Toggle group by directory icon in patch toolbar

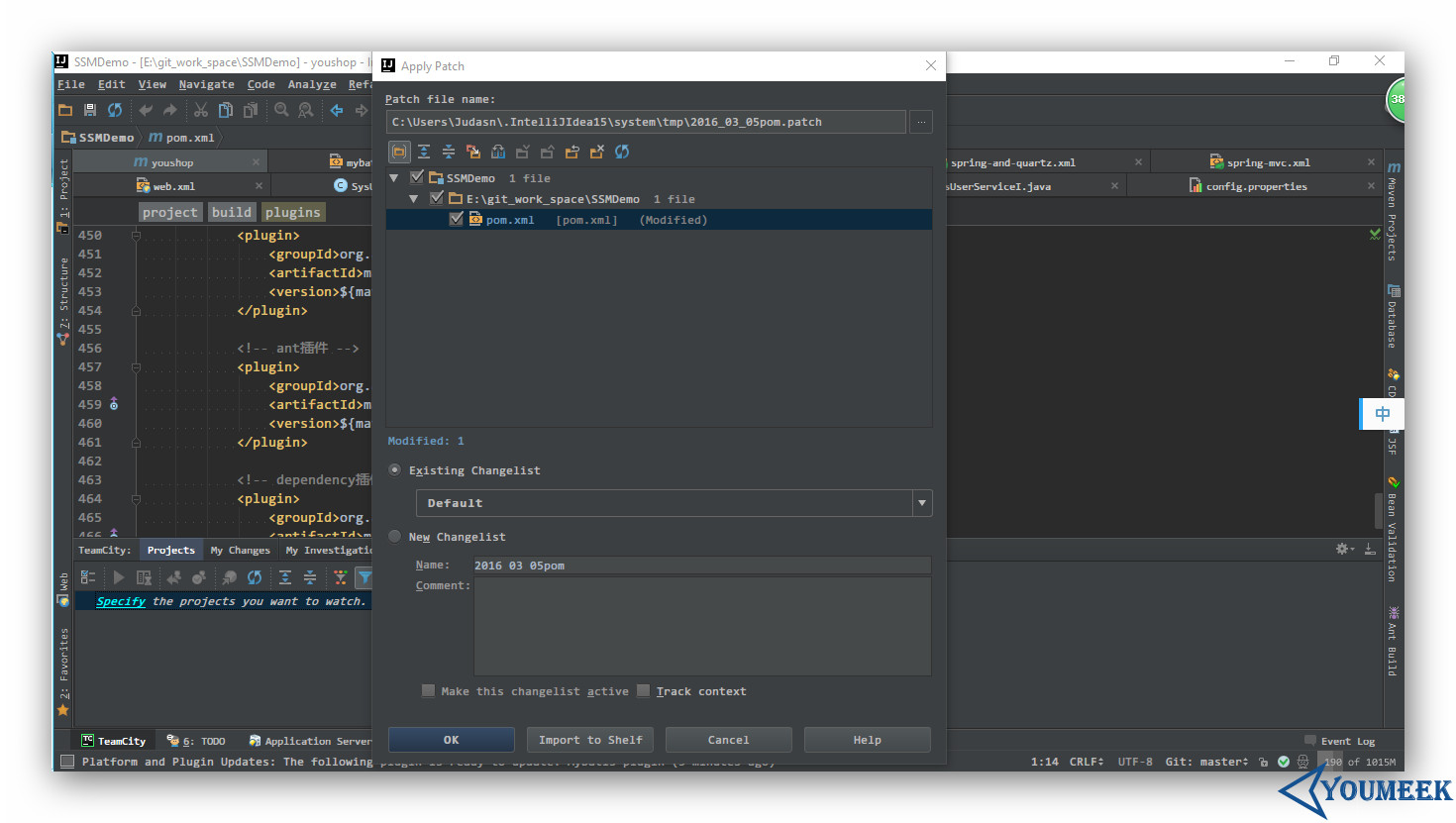click(398, 152)
